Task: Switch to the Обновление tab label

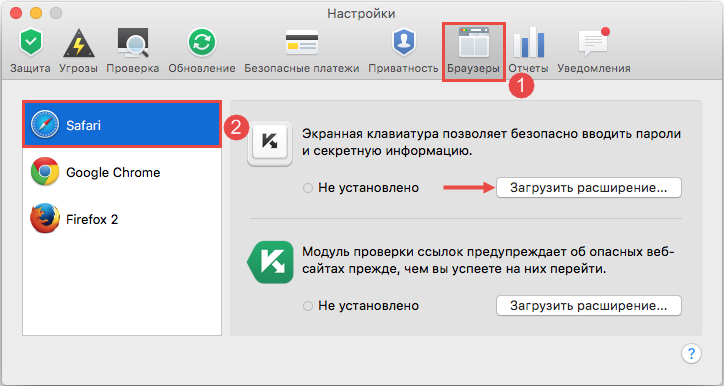Action: 202,68
